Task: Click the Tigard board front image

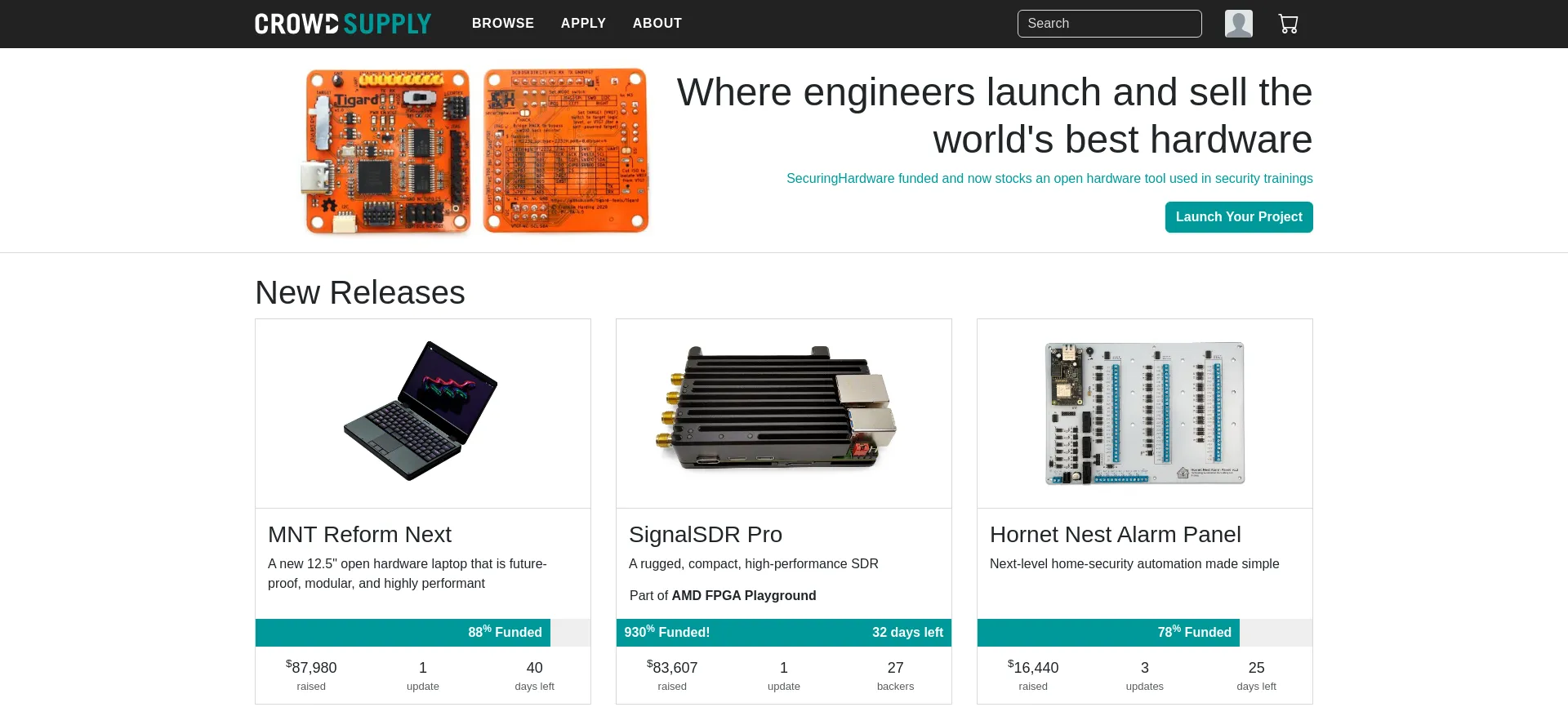Action: pyautogui.click(x=387, y=151)
